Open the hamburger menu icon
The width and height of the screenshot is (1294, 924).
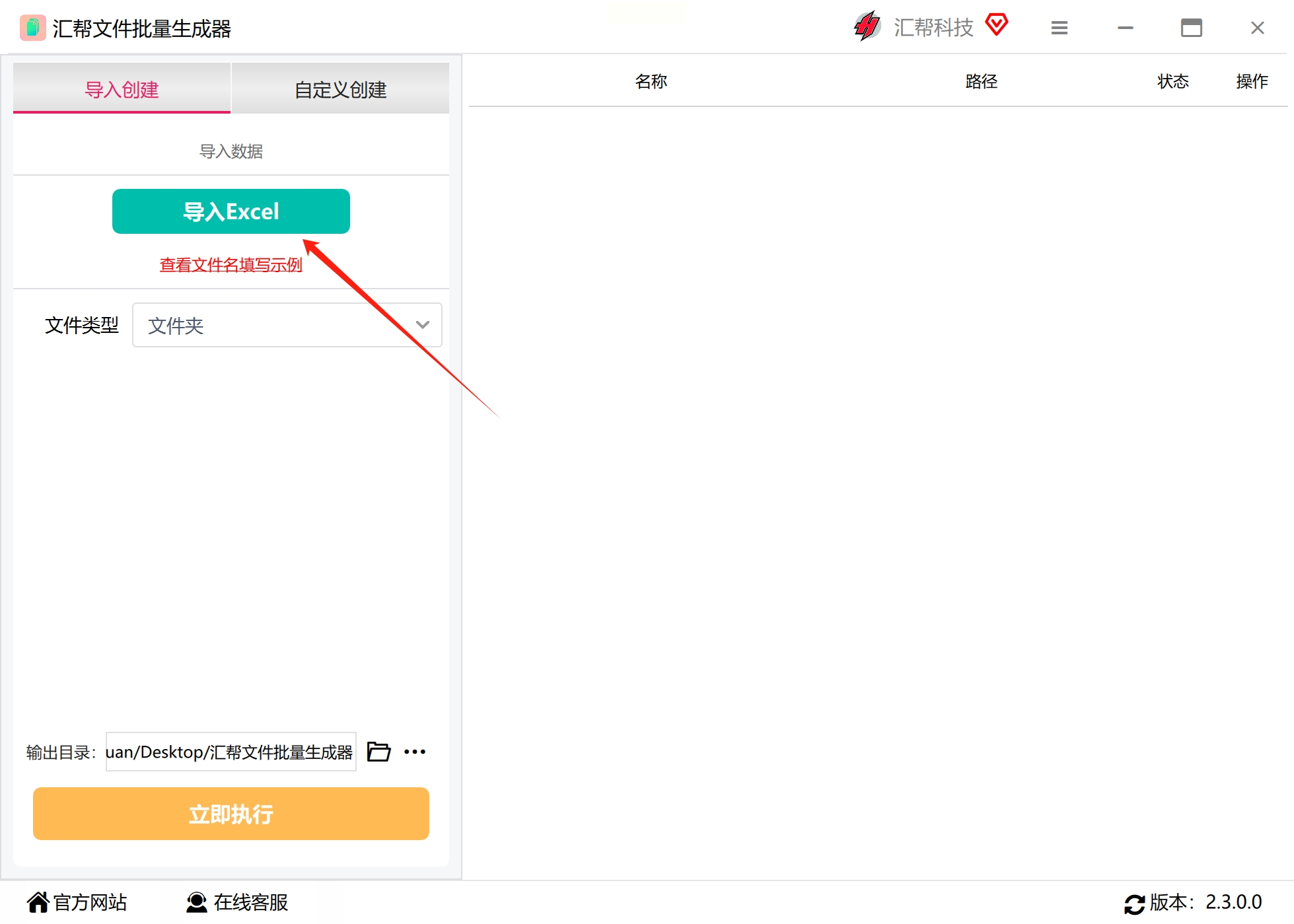pyautogui.click(x=1060, y=28)
